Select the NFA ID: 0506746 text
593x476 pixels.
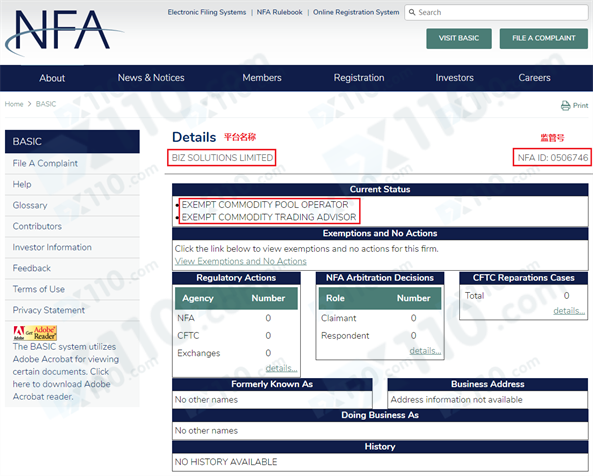553,158
